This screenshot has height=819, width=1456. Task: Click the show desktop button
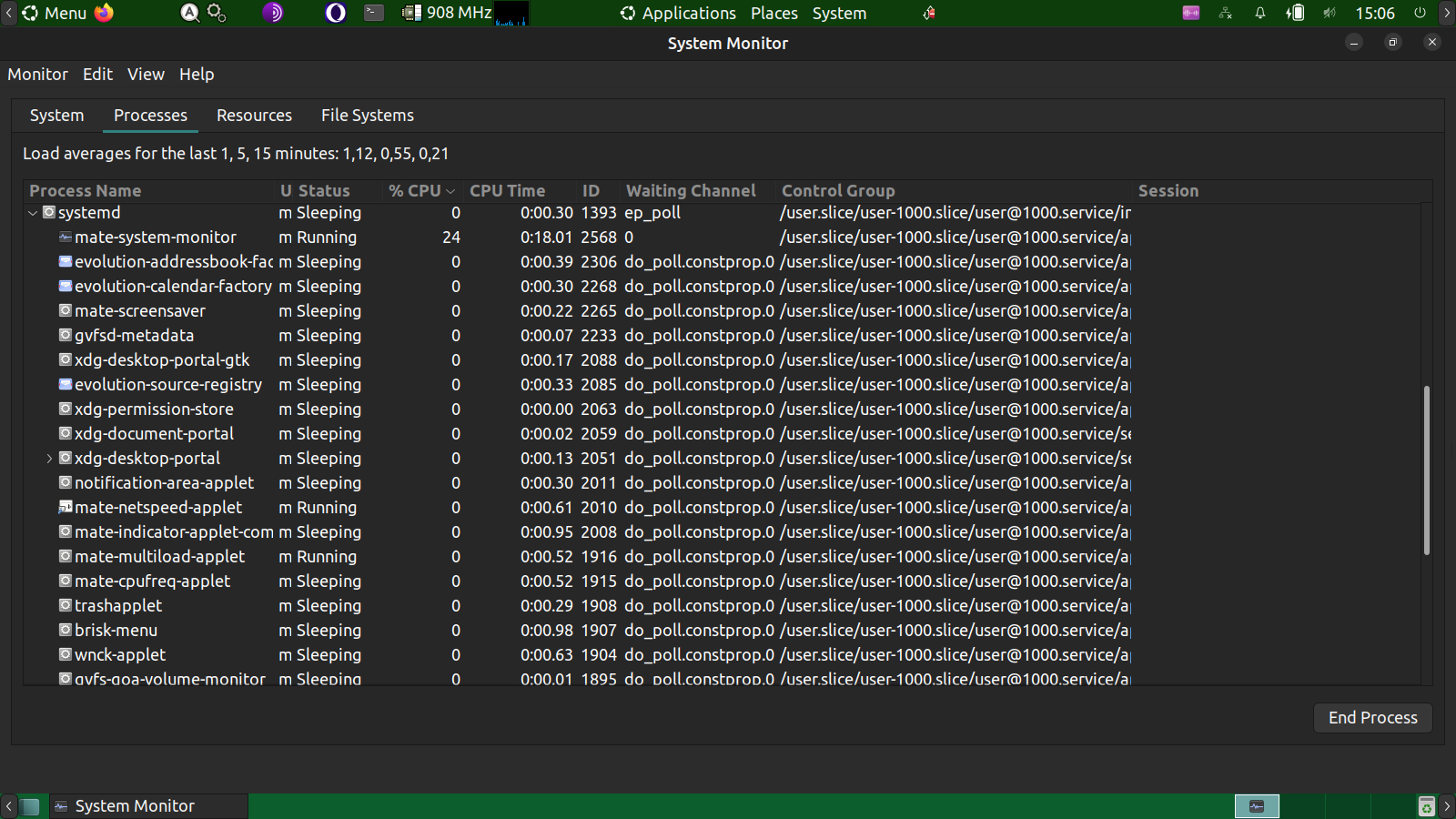[x=31, y=806]
